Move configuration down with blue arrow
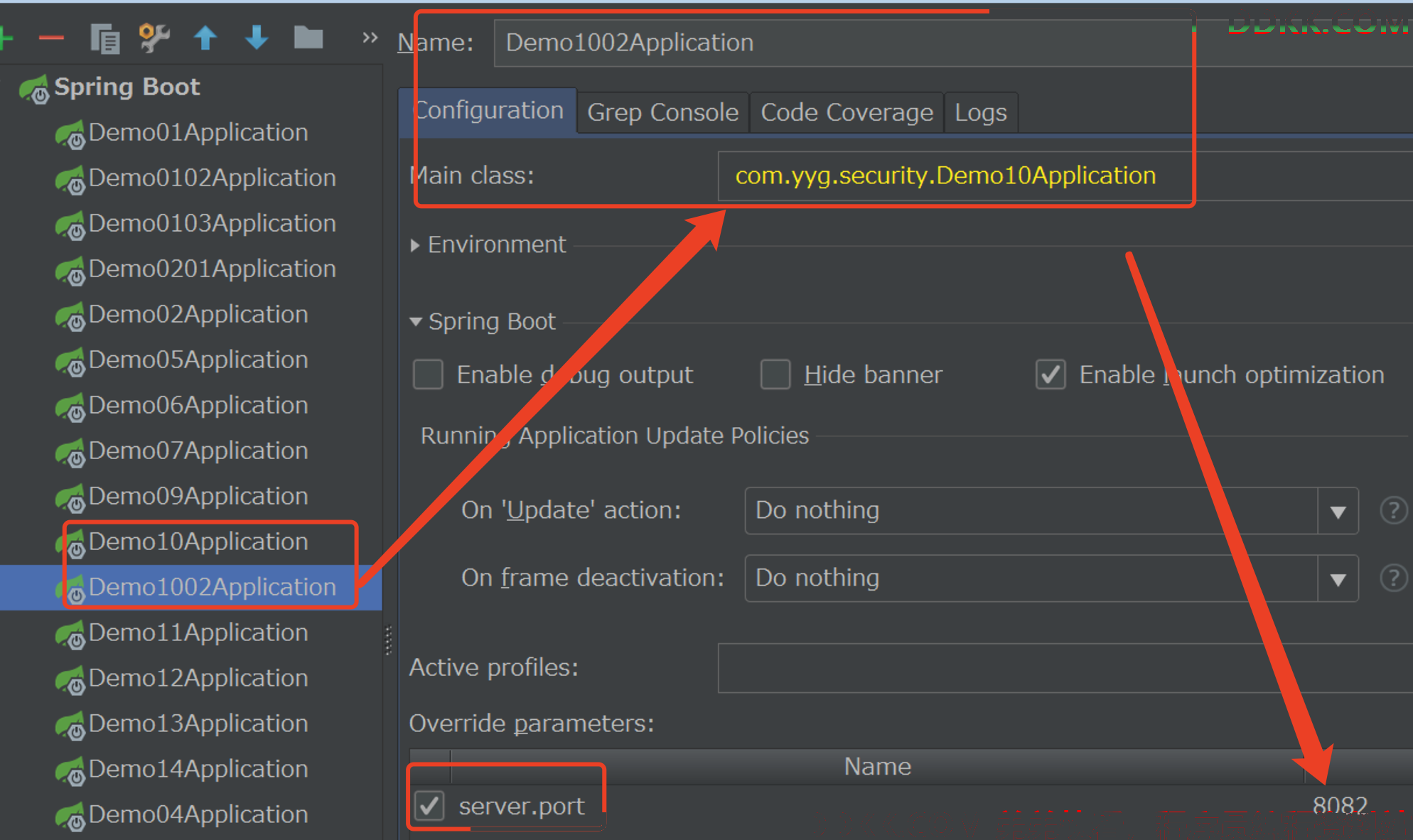This screenshot has height=840, width=1413. click(x=257, y=38)
